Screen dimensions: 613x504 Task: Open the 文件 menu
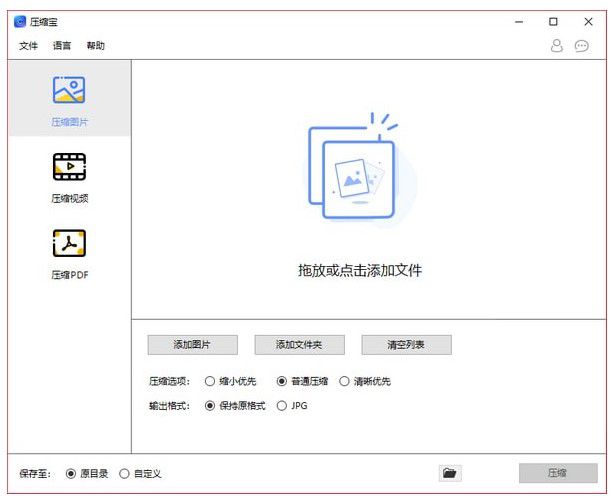pyautogui.click(x=29, y=46)
